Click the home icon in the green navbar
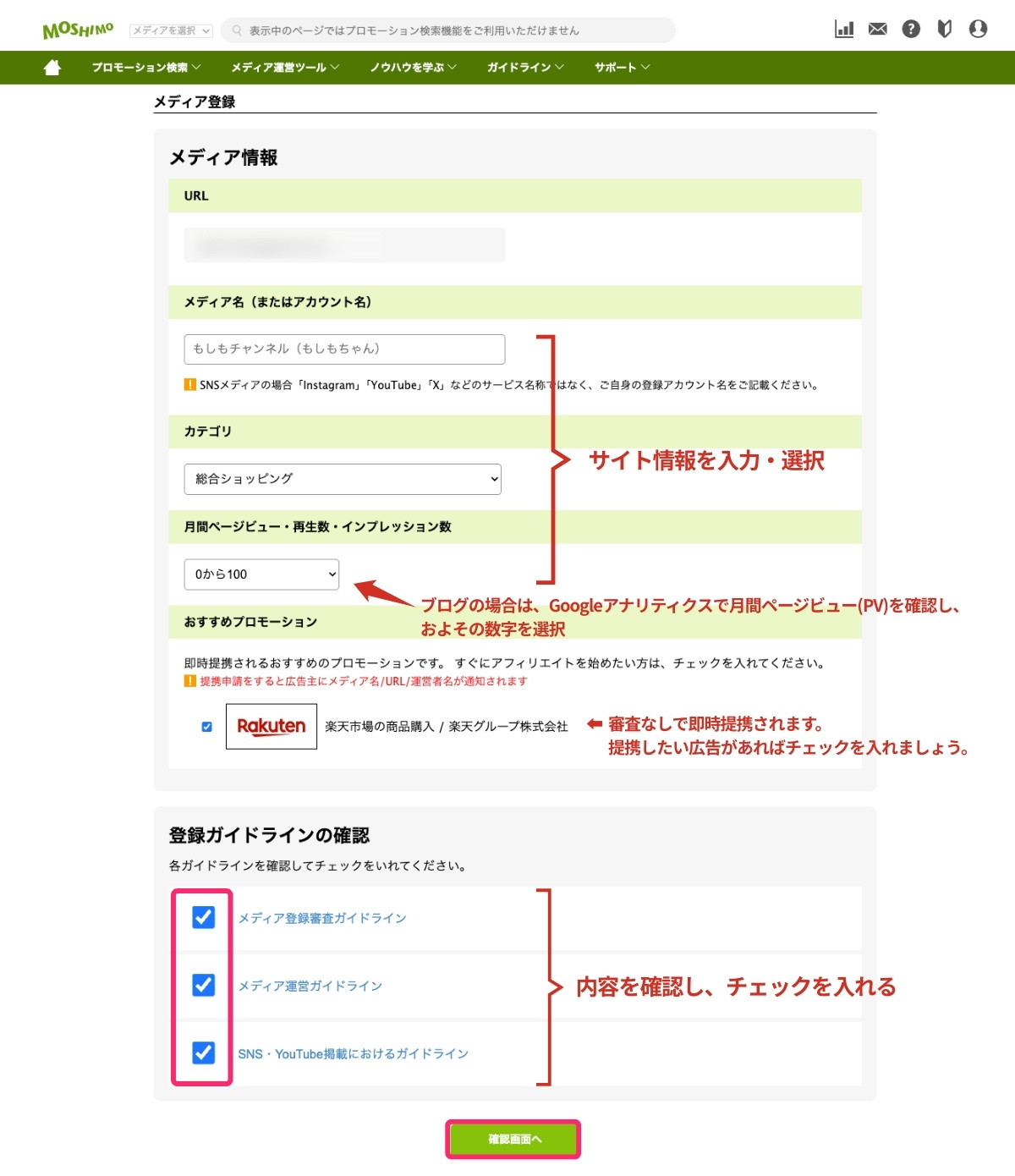1015x1176 pixels. pos(52,67)
